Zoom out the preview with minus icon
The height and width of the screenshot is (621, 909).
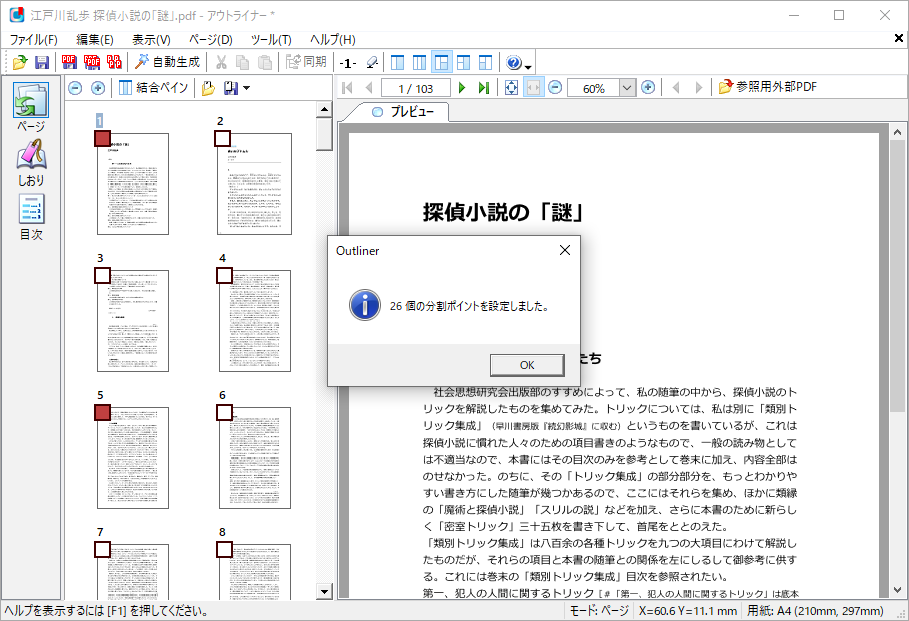coord(555,88)
